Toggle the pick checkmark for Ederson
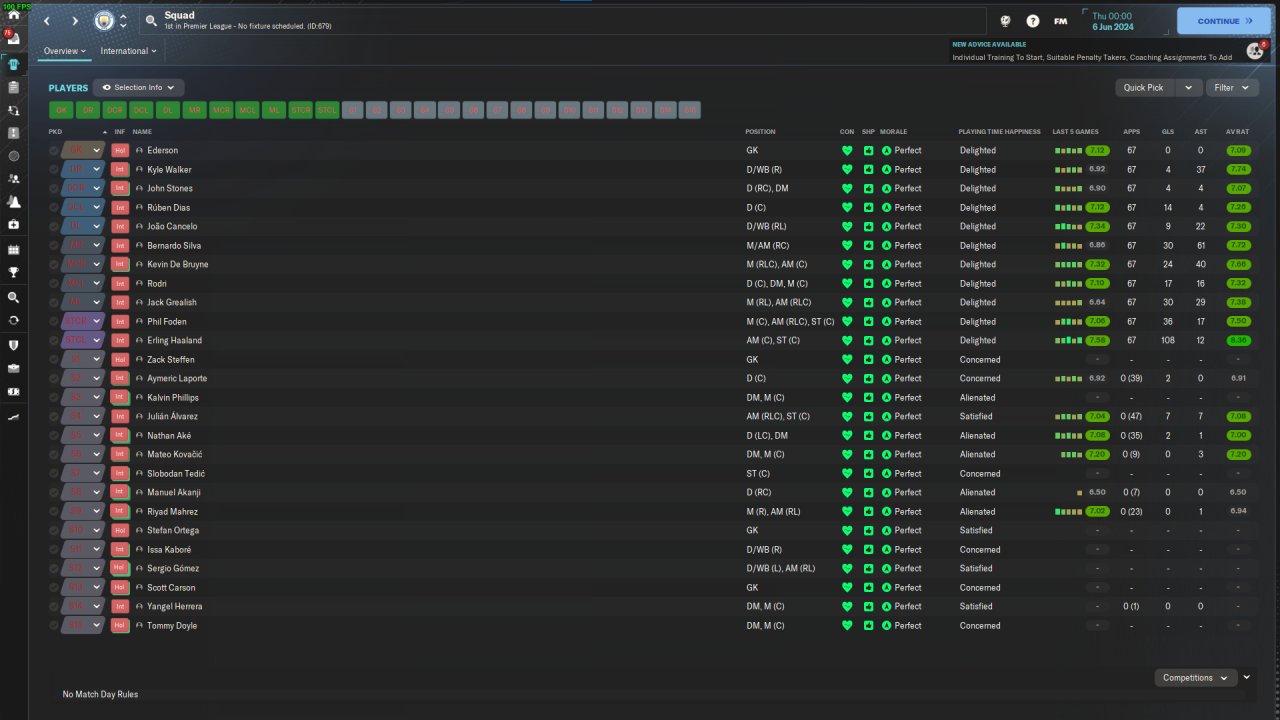The height and width of the screenshot is (720, 1280). click(x=54, y=151)
